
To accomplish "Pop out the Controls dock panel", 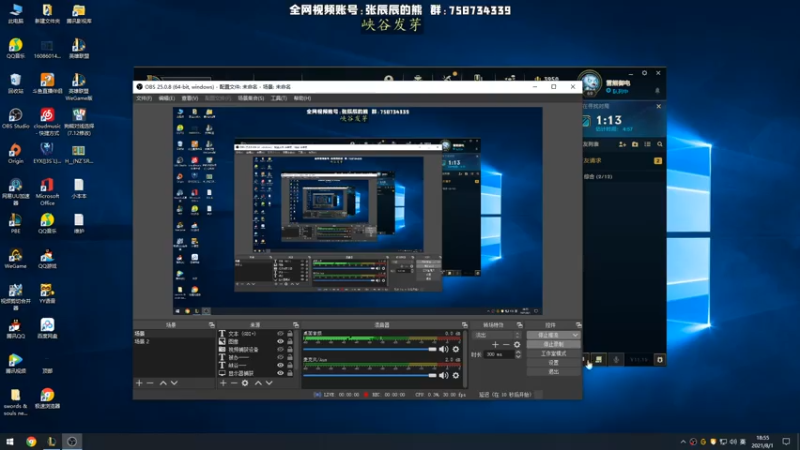I will 578,325.
